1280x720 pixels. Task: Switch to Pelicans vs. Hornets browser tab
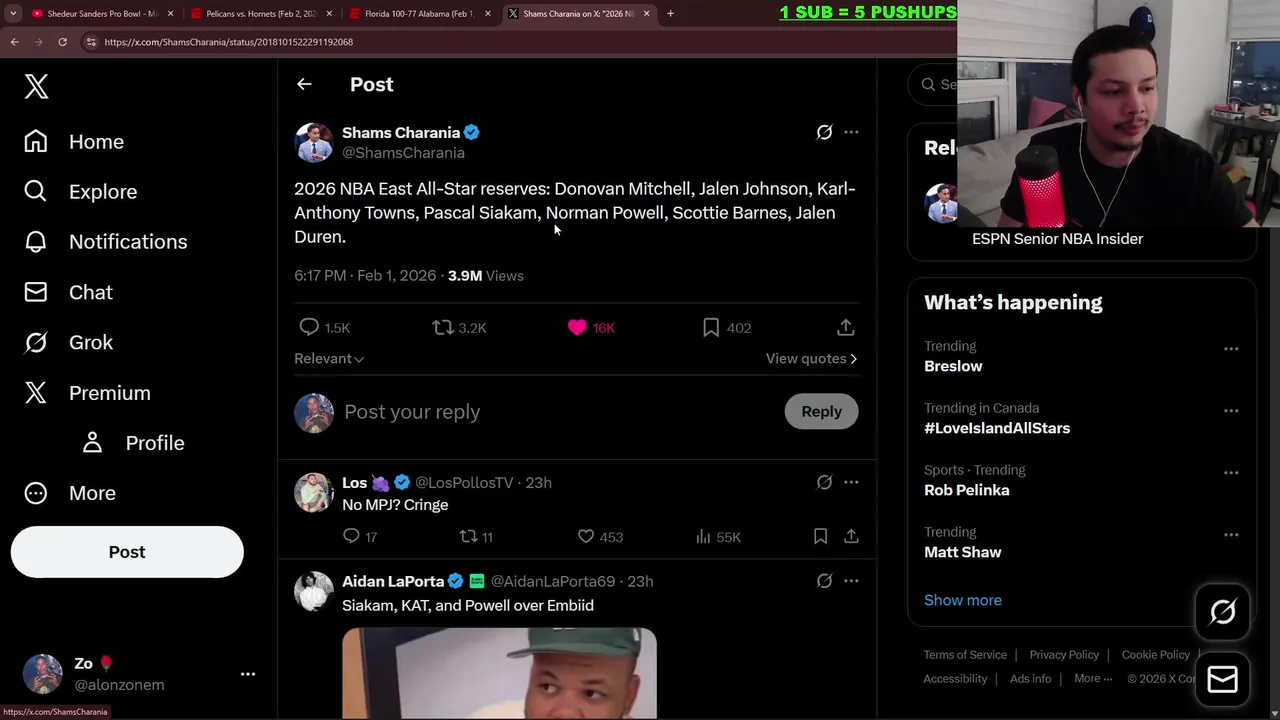coord(261,14)
